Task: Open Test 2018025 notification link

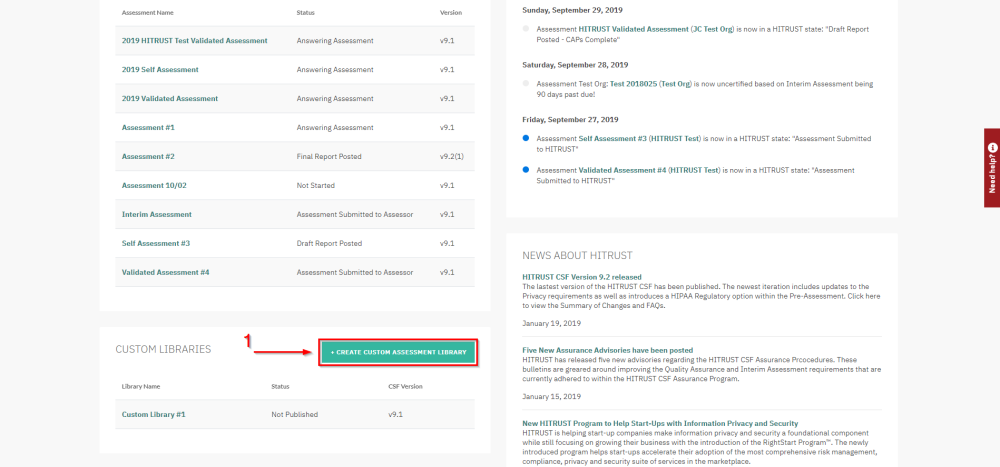Action: click(633, 84)
